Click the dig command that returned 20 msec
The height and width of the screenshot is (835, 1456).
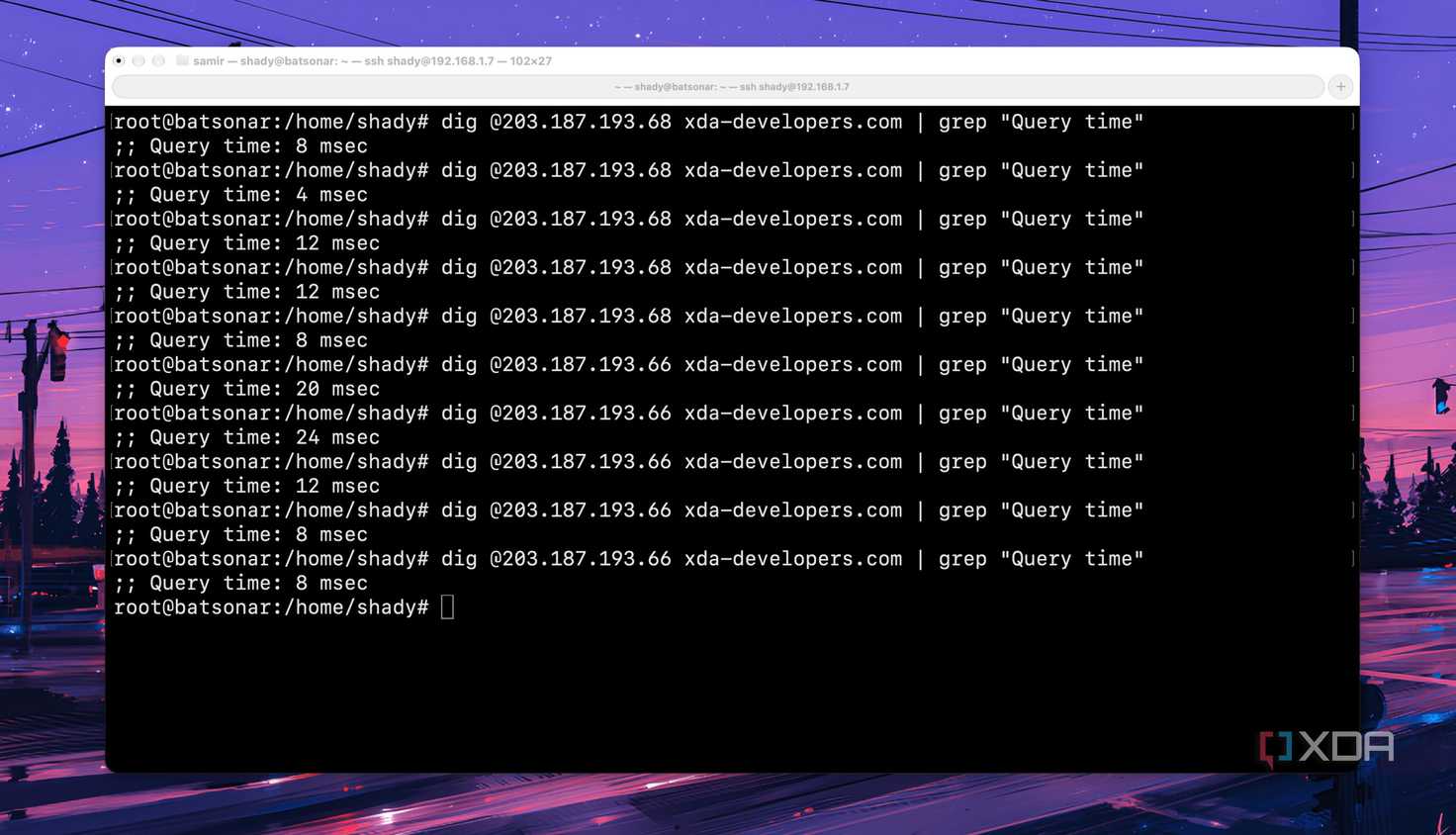point(792,364)
